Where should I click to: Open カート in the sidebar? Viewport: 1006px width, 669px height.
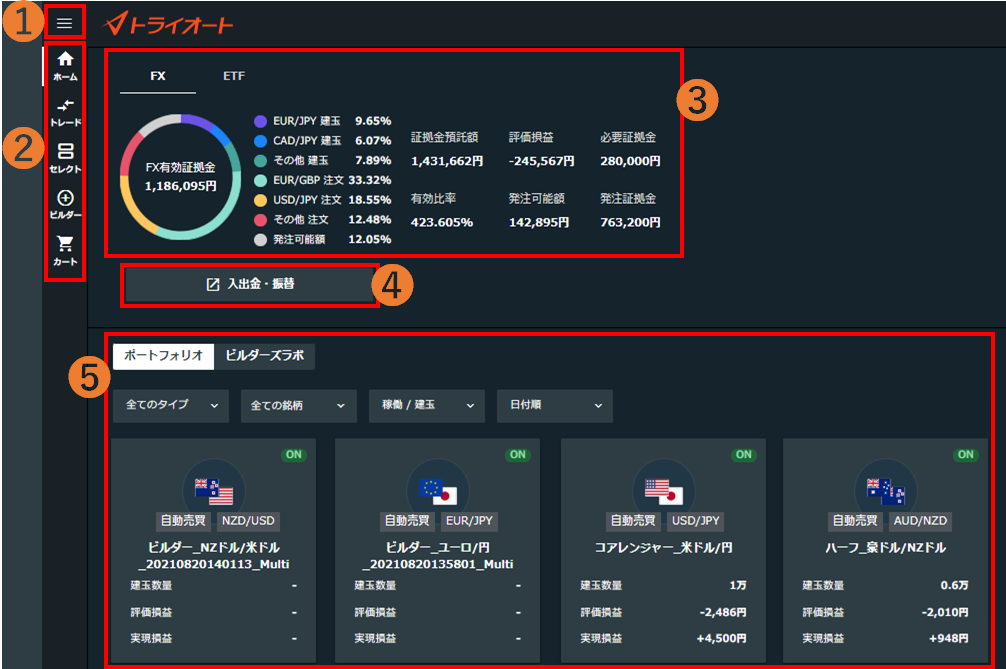pos(65,251)
